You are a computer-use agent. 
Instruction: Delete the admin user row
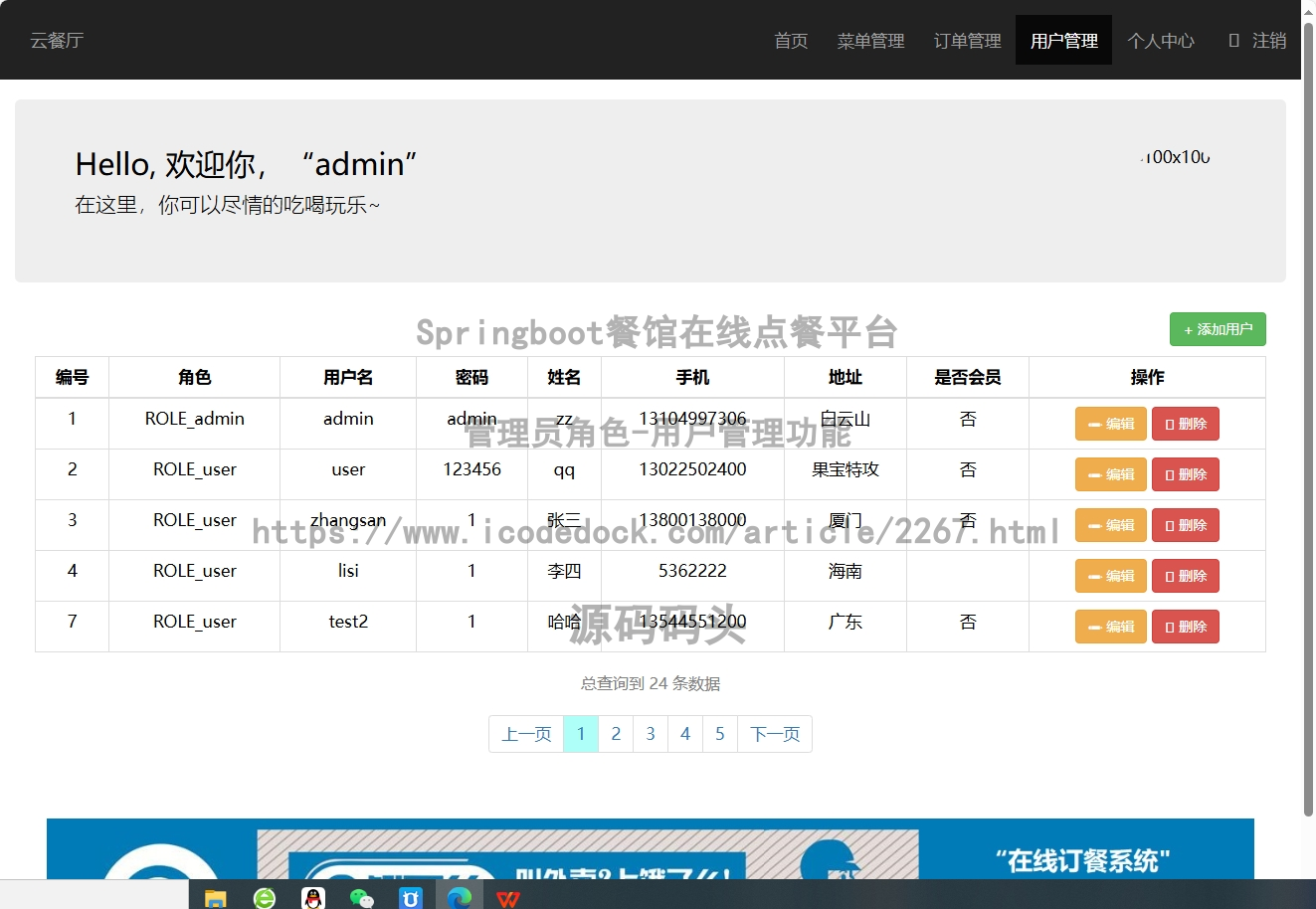pyautogui.click(x=1186, y=424)
